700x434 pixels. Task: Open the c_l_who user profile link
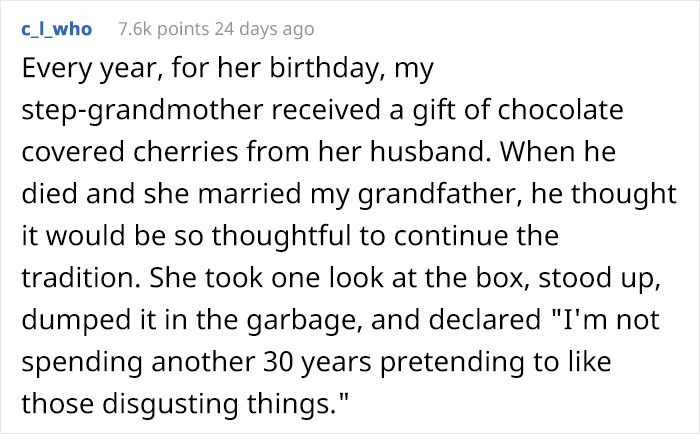56,28
